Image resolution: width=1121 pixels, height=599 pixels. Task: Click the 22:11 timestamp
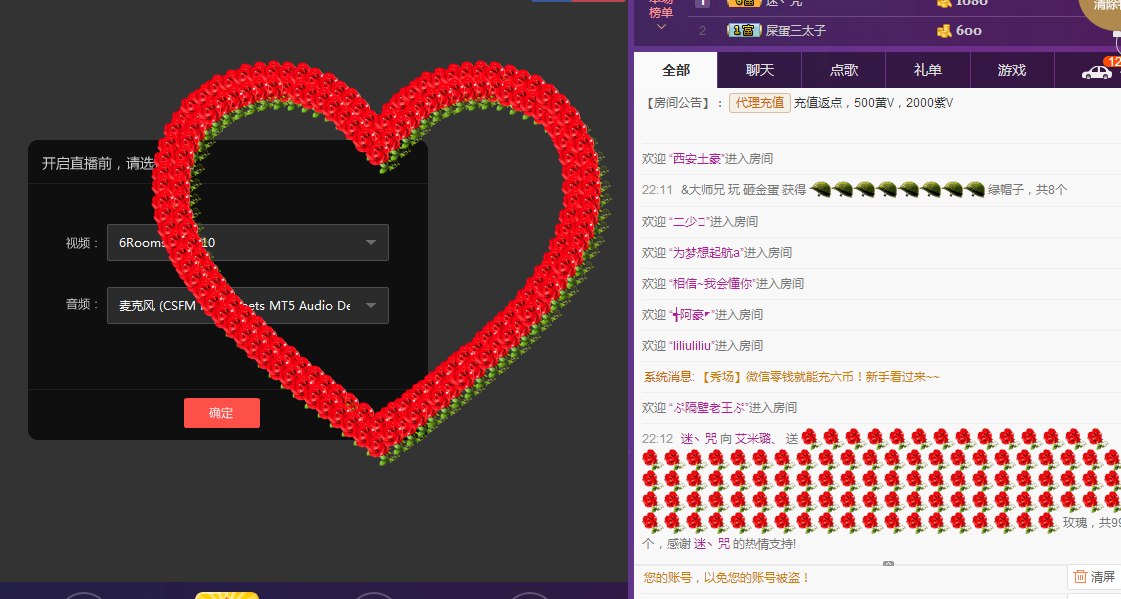pos(657,190)
